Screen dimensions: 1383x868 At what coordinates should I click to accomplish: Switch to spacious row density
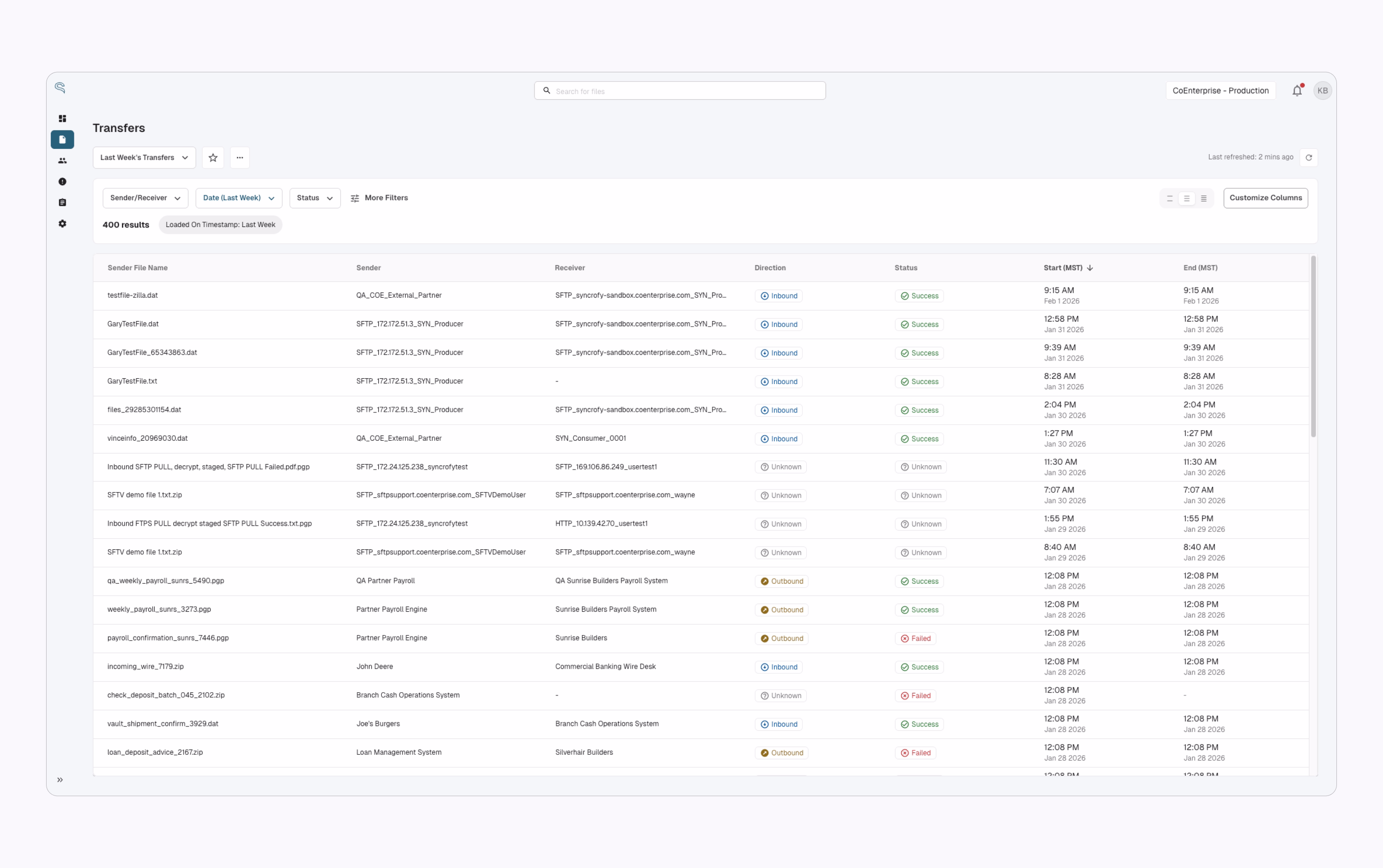[x=1169, y=197]
